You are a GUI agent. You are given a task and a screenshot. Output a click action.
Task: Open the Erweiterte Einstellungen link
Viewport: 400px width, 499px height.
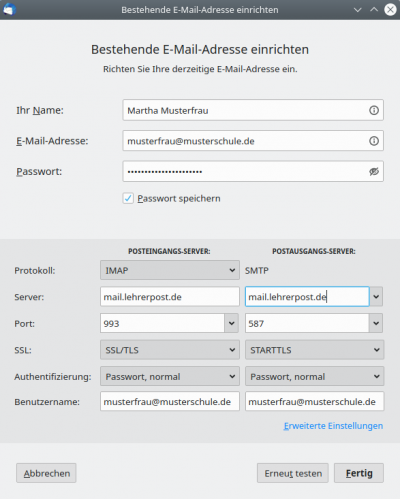(333, 426)
